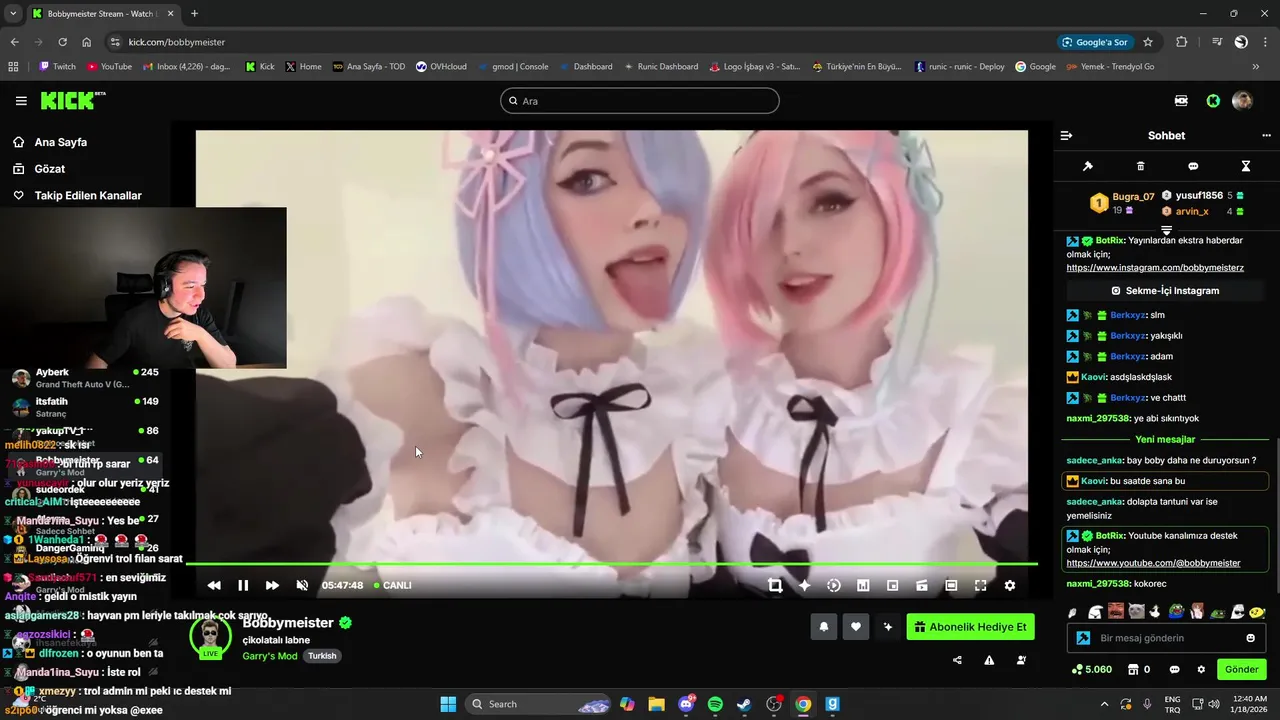Unmute the stream volume
Viewport: 1280px width, 720px height.
(302, 585)
